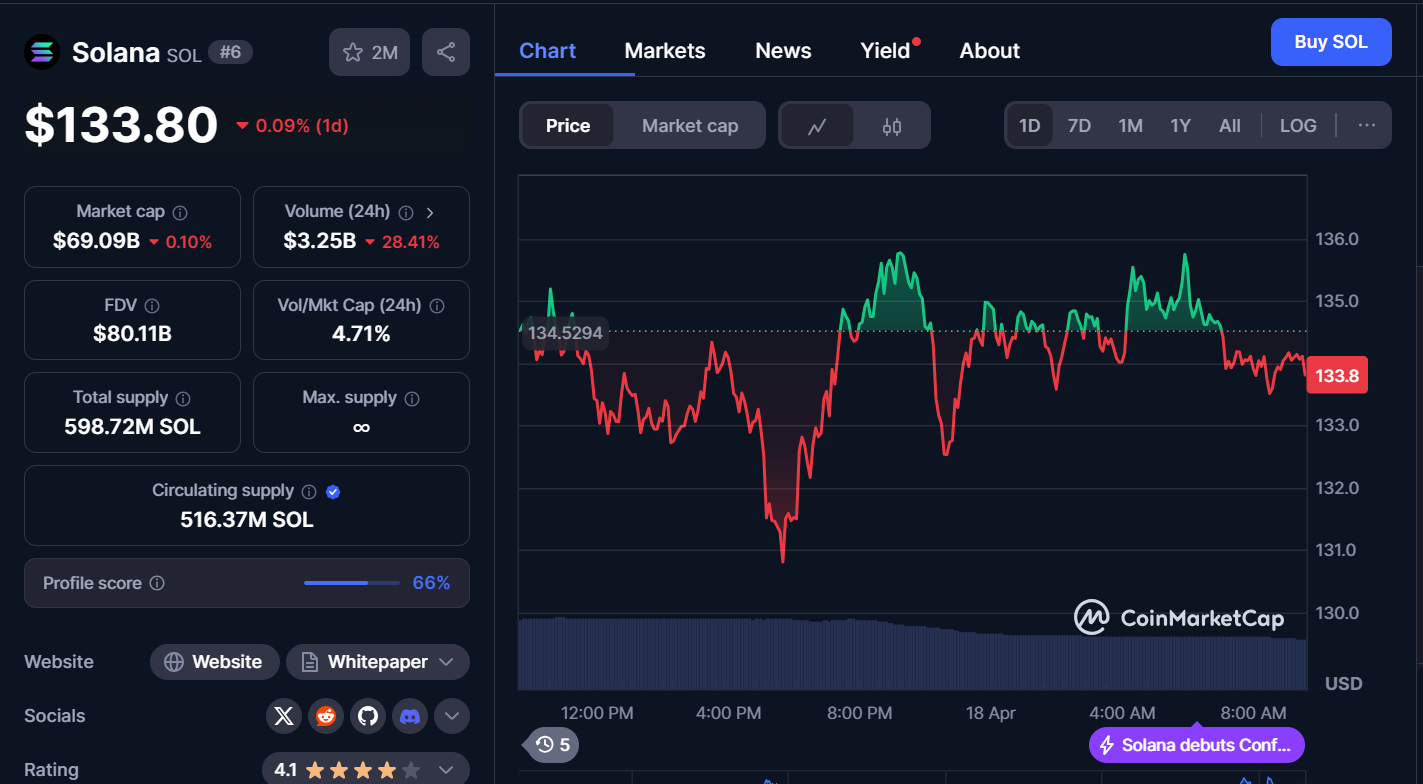
Task: Click the 134.5294 open price label
Action: tap(565, 333)
